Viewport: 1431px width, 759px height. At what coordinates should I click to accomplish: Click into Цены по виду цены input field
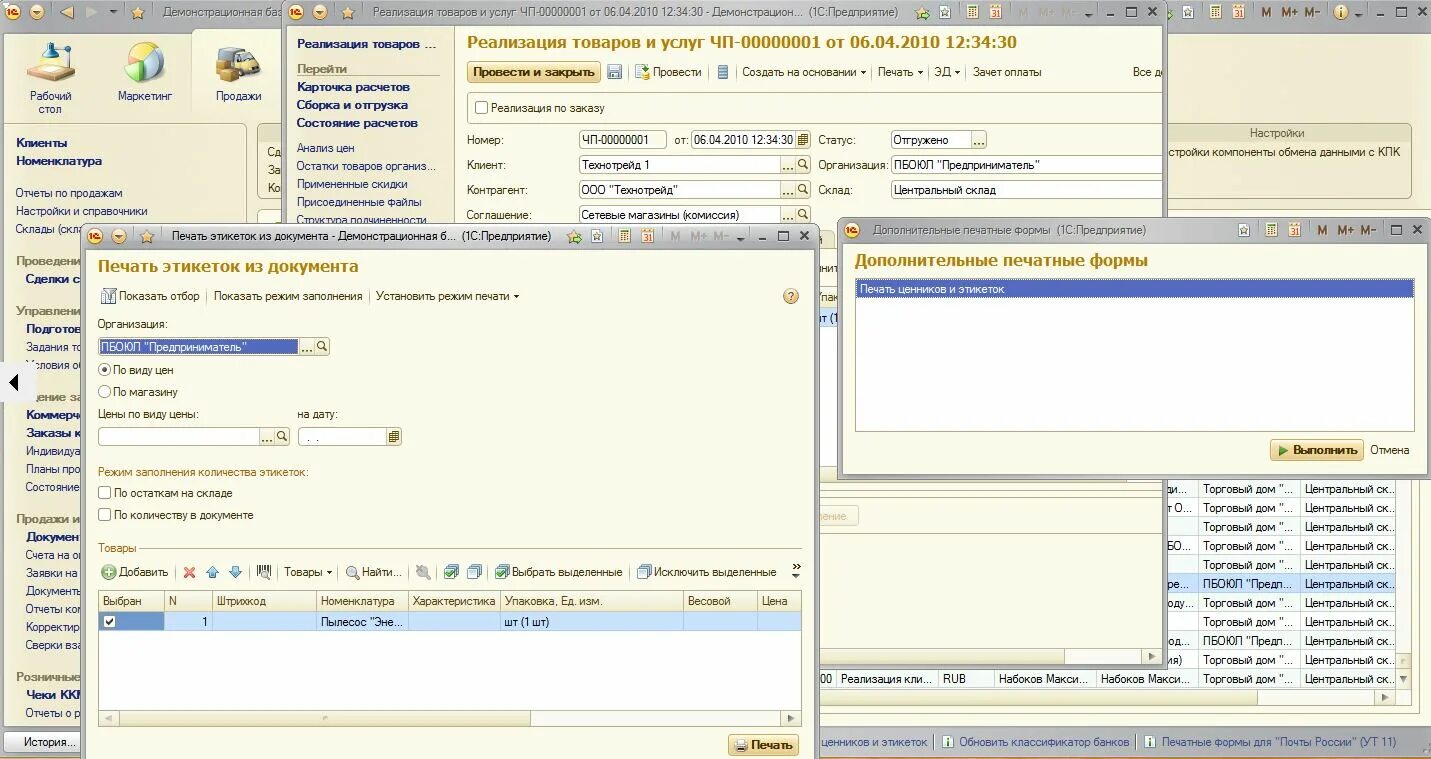179,437
